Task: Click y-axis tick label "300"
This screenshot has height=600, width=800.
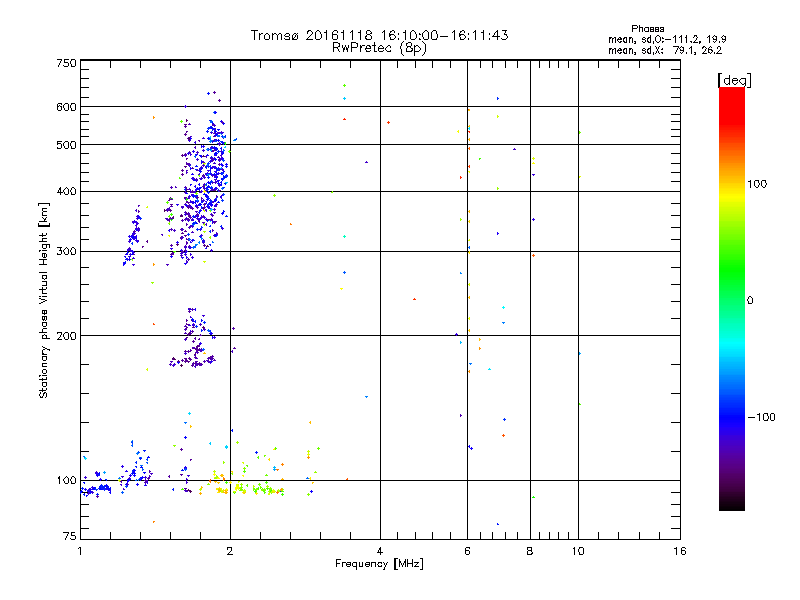Action: click(66, 252)
